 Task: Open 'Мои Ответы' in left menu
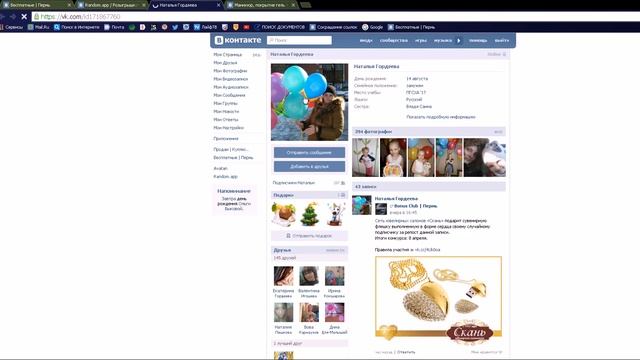point(226,120)
